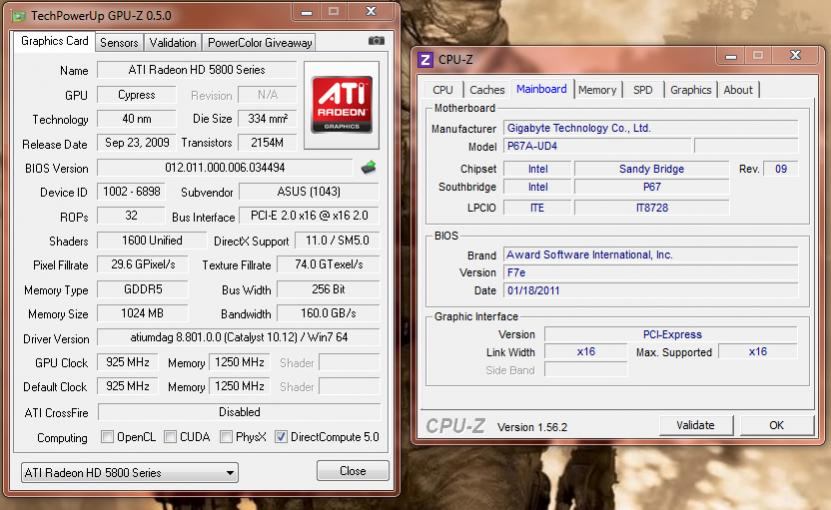The height and width of the screenshot is (510, 831).
Task: Click the Release Date Sep 23, 2009 field
Action: point(137,143)
